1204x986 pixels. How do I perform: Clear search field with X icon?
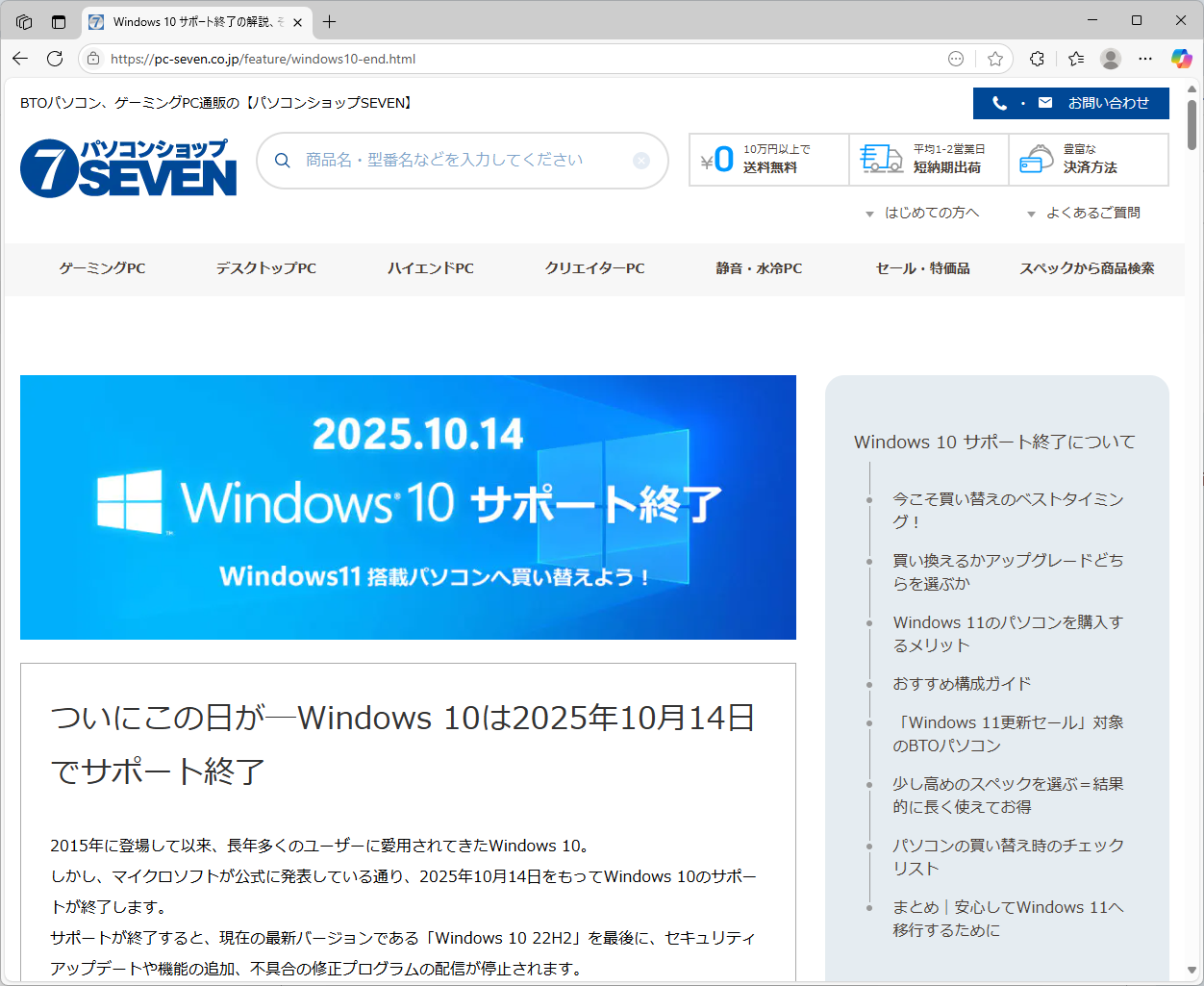point(641,161)
